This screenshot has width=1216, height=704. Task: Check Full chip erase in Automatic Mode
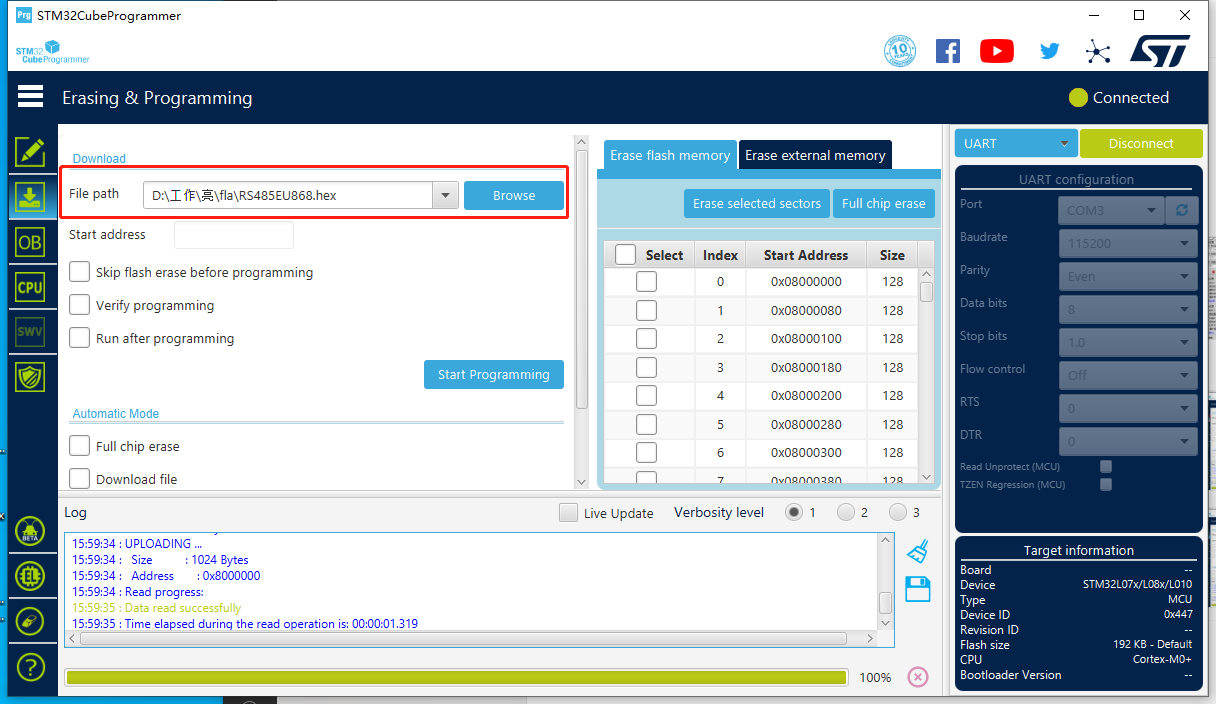coord(80,446)
